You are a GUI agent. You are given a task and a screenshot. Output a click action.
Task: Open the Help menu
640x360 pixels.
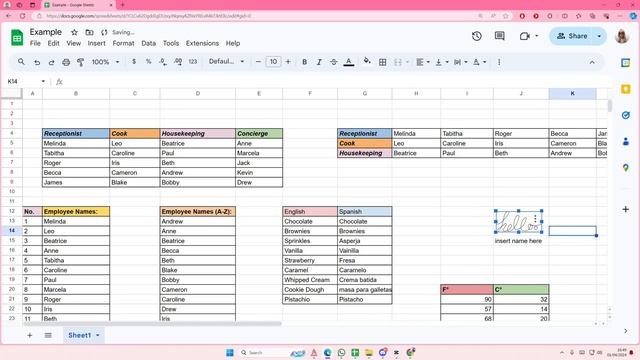coord(233,43)
